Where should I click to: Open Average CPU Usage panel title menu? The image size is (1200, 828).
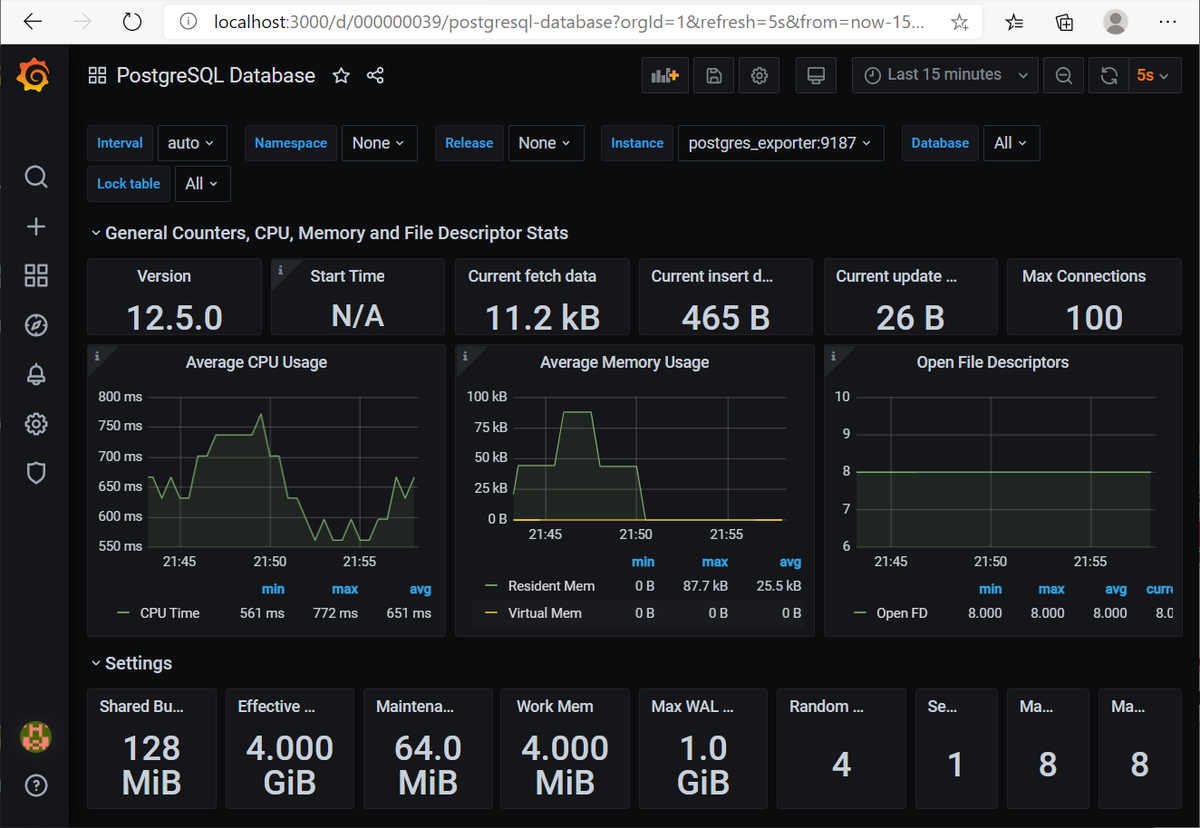256,362
